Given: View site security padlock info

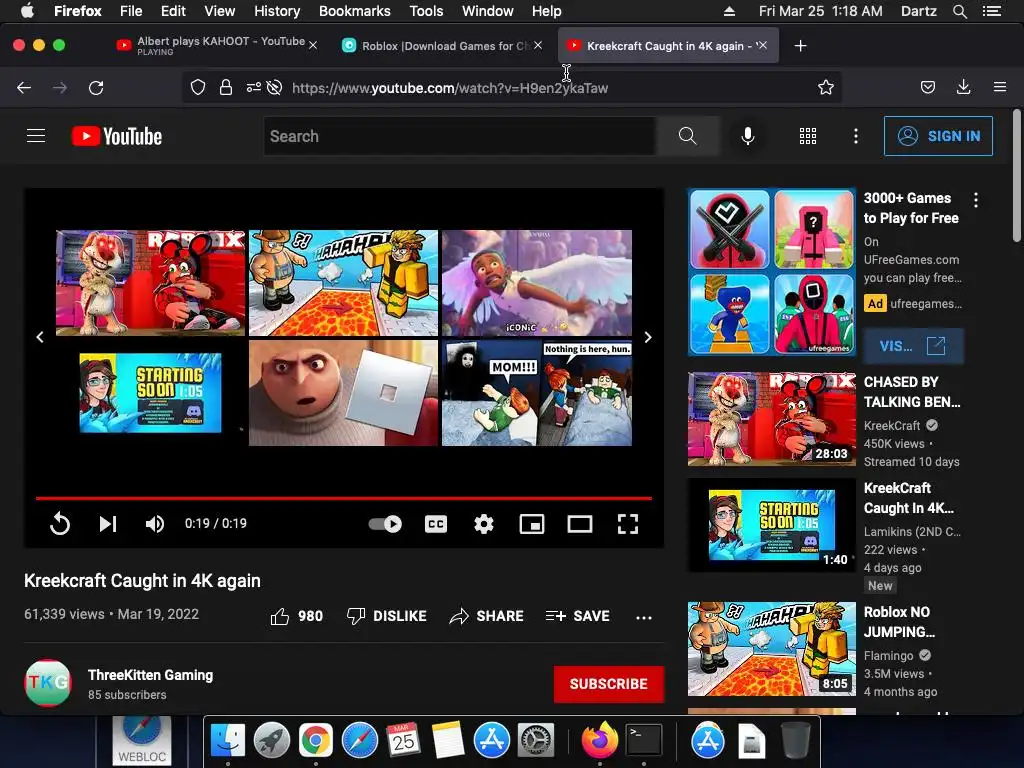Looking at the screenshot, I should (x=226, y=88).
